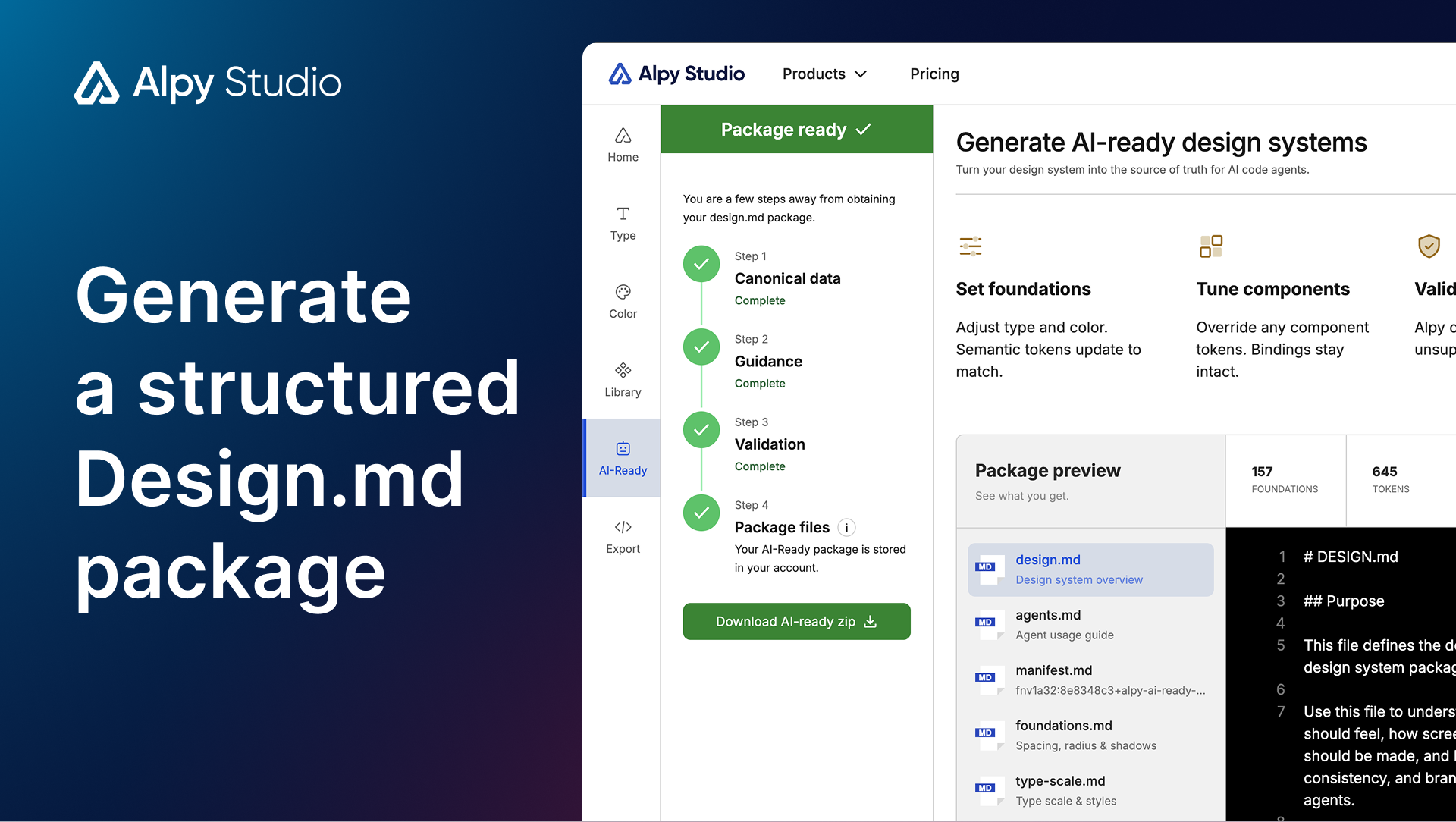Screen dimensions: 1456x822
Task: Select foundations.md in package preview list
Action: [1090, 736]
